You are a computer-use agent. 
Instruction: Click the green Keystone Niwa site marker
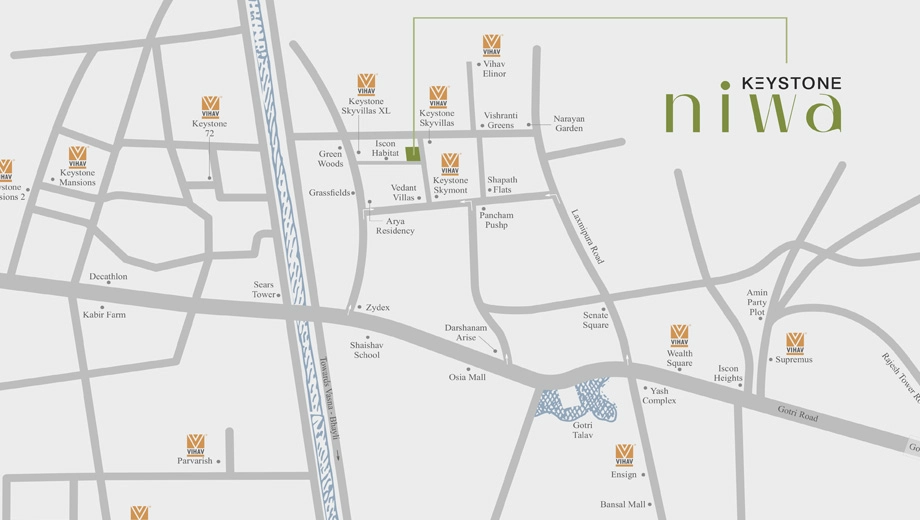point(413,154)
